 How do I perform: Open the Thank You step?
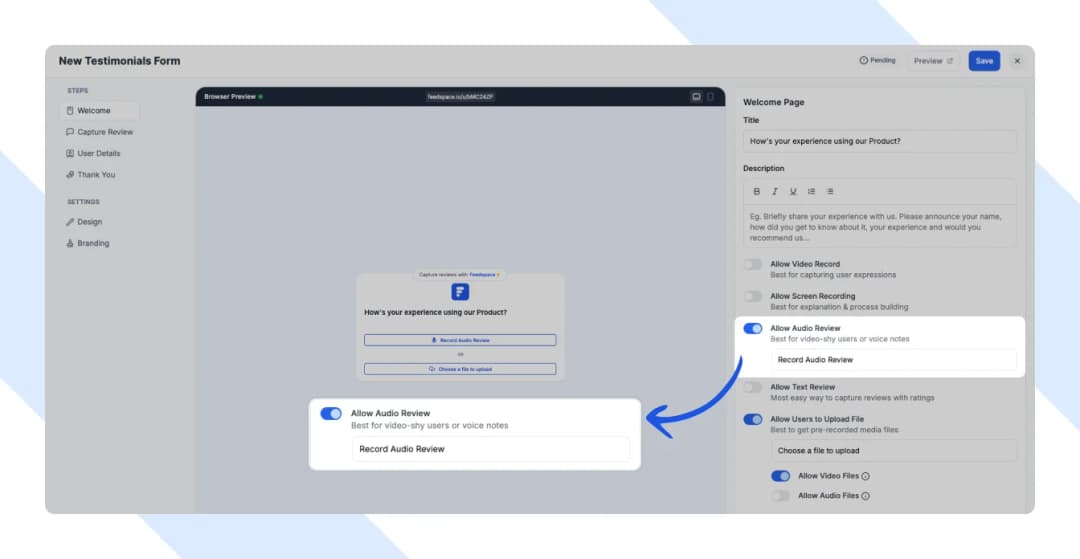(x=91, y=175)
